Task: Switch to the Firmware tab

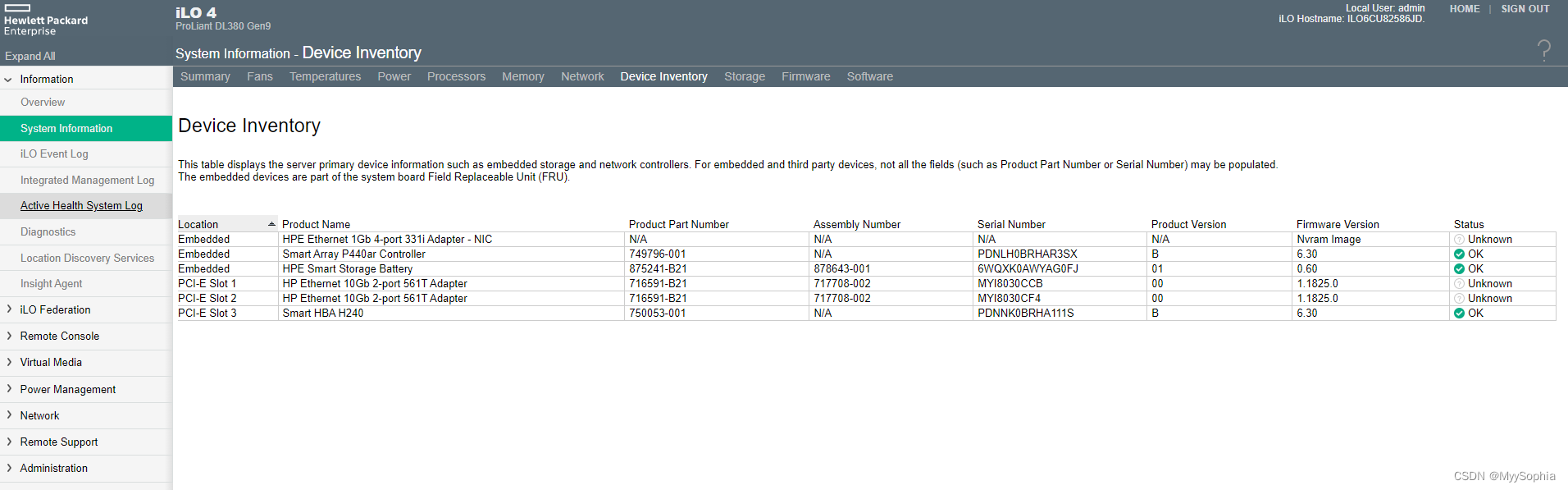Action: click(806, 76)
